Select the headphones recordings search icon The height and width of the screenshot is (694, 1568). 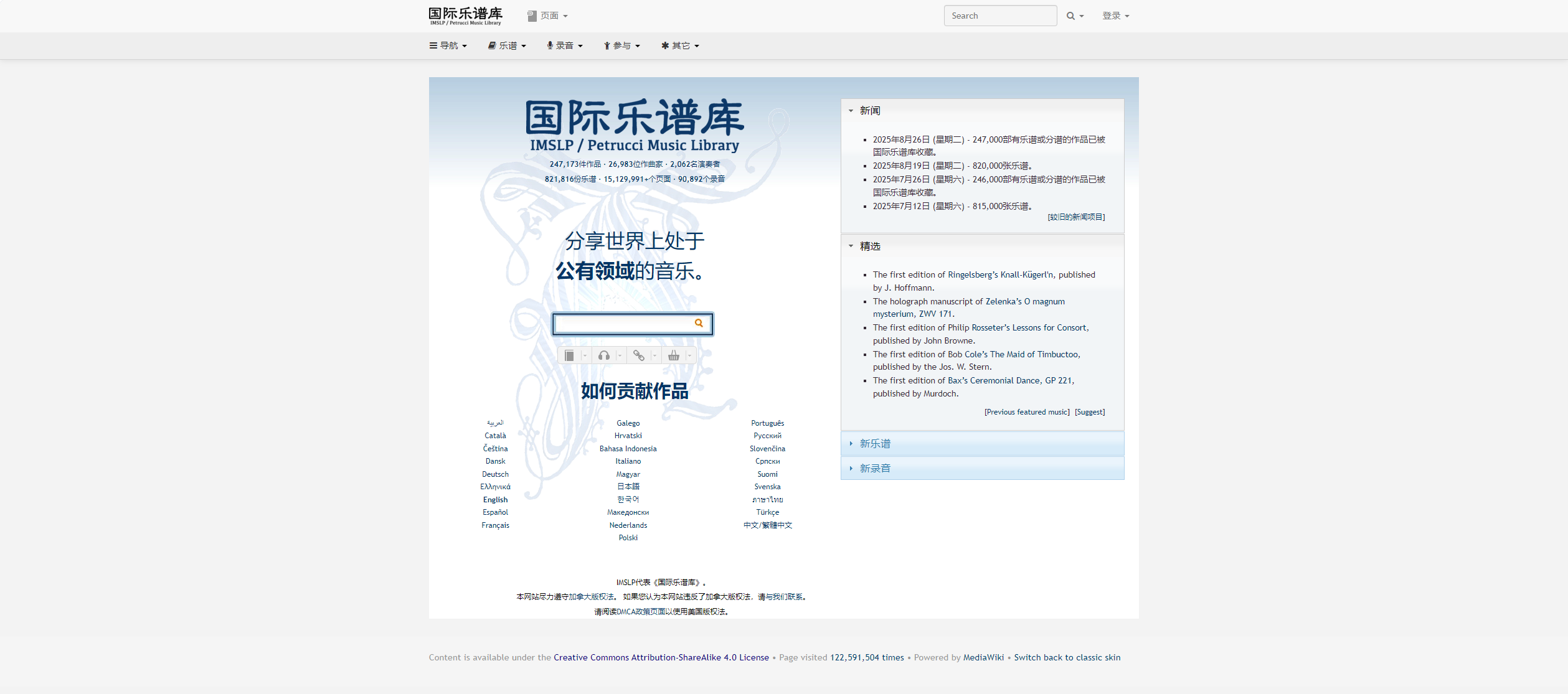[603, 355]
